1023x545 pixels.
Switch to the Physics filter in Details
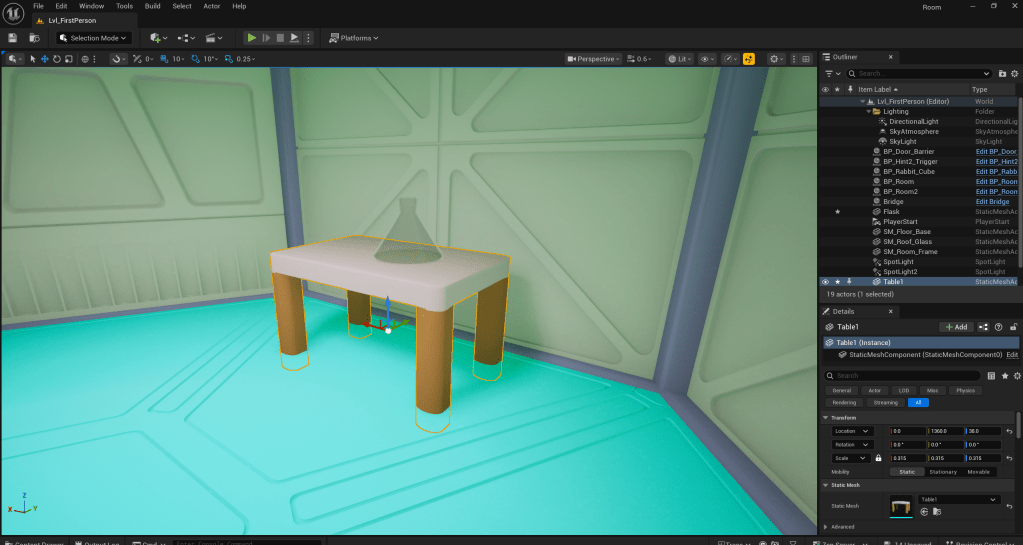tap(965, 390)
